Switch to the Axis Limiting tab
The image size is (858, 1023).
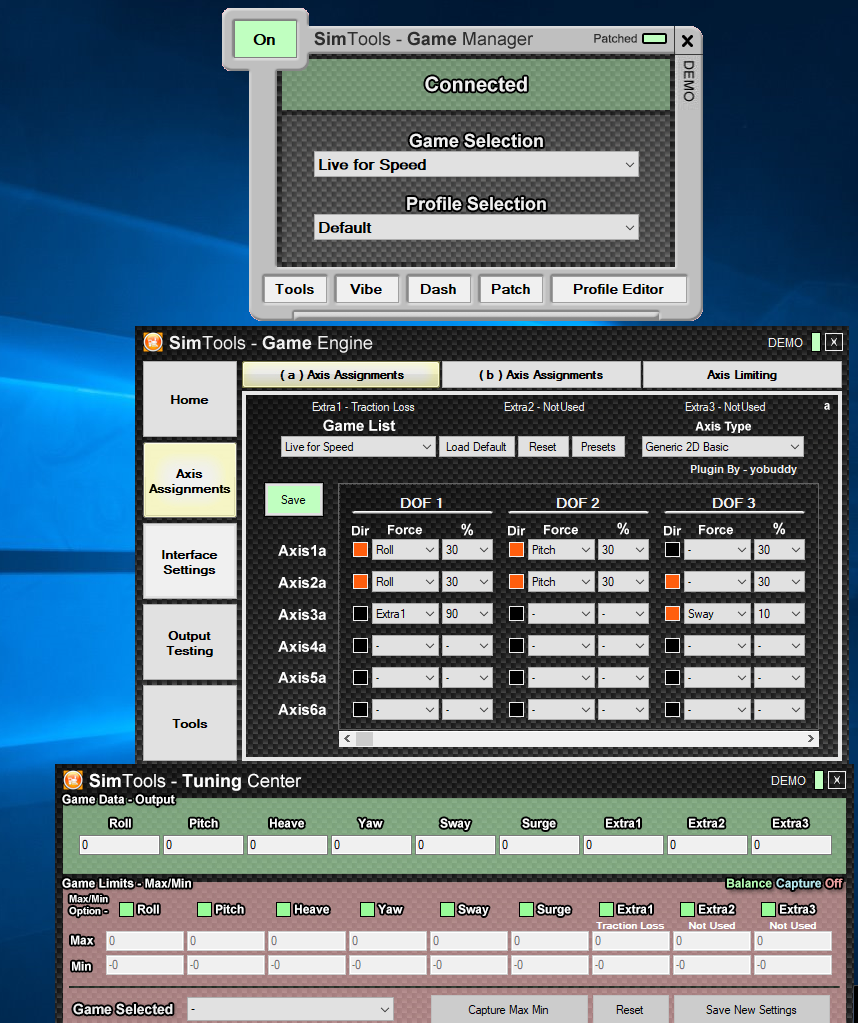pos(741,375)
